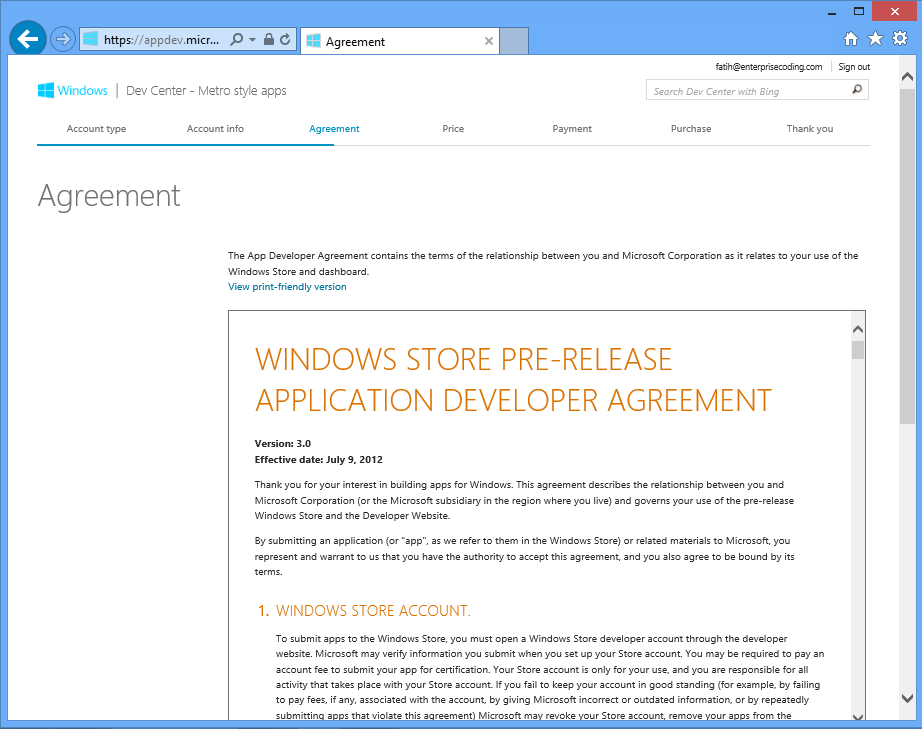The height and width of the screenshot is (729, 922).
Task: Click the agreement box scroll-down arrow
Action: tap(858, 716)
